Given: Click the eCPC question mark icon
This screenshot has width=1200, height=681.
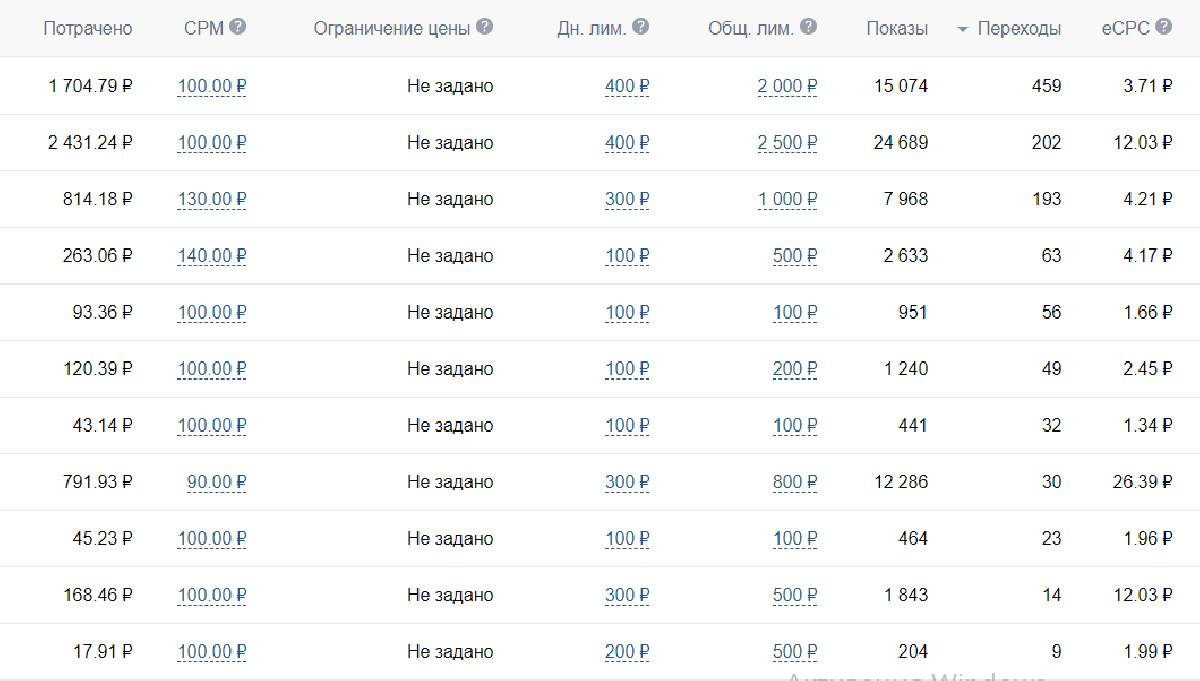Looking at the screenshot, I should coord(1163,27).
